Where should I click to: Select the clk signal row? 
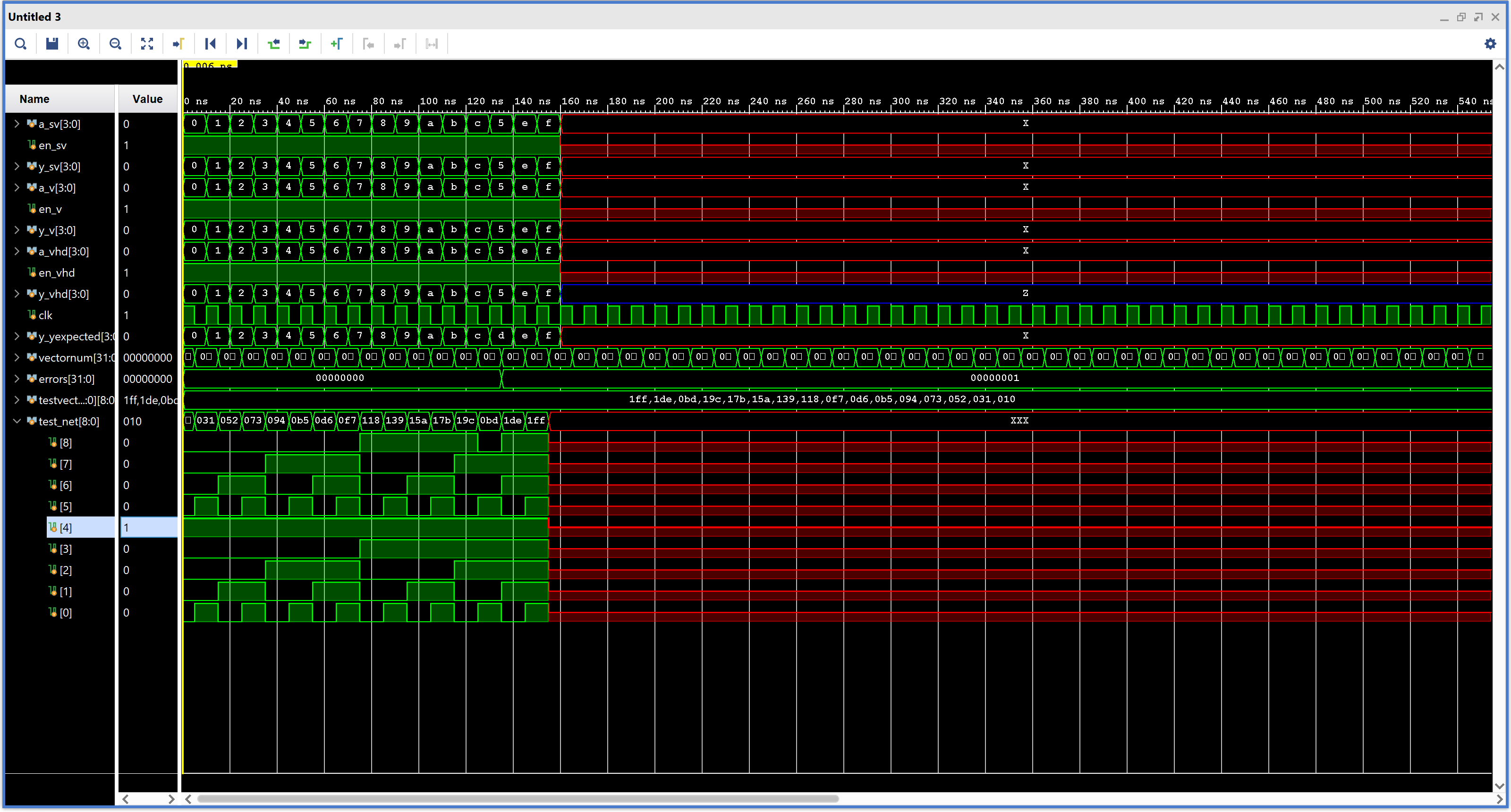(x=46, y=315)
